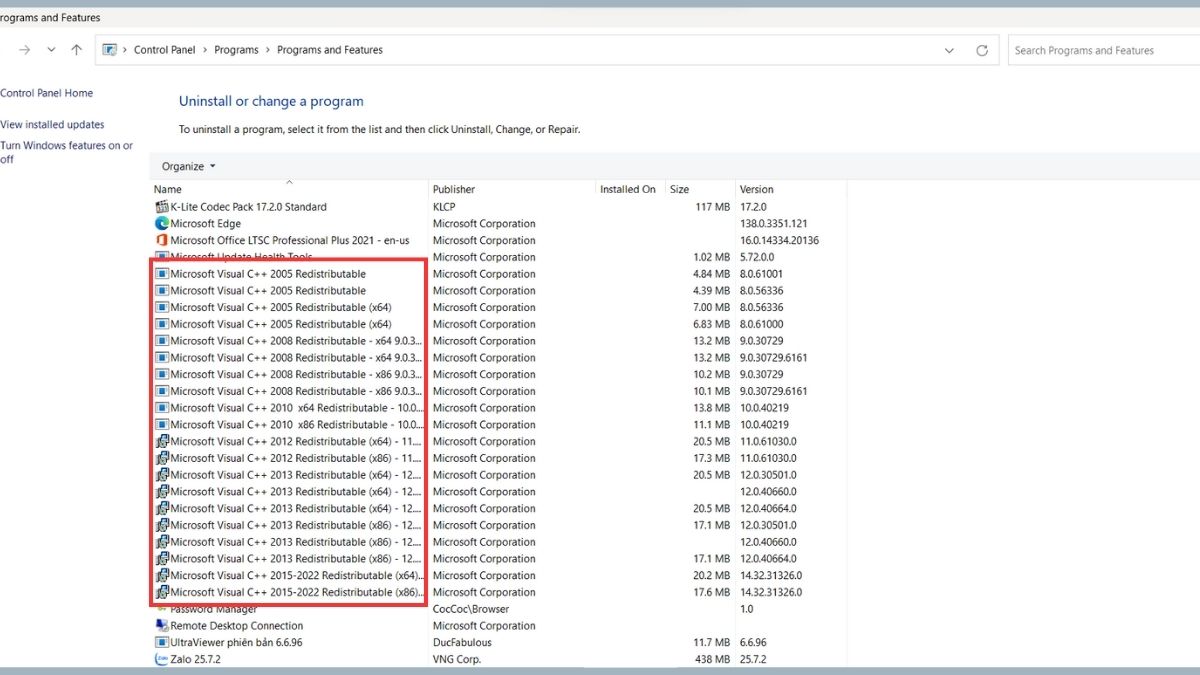Image resolution: width=1200 pixels, height=675 pixels.
Task: Sort list by Publisher column header
Action: 454,189
